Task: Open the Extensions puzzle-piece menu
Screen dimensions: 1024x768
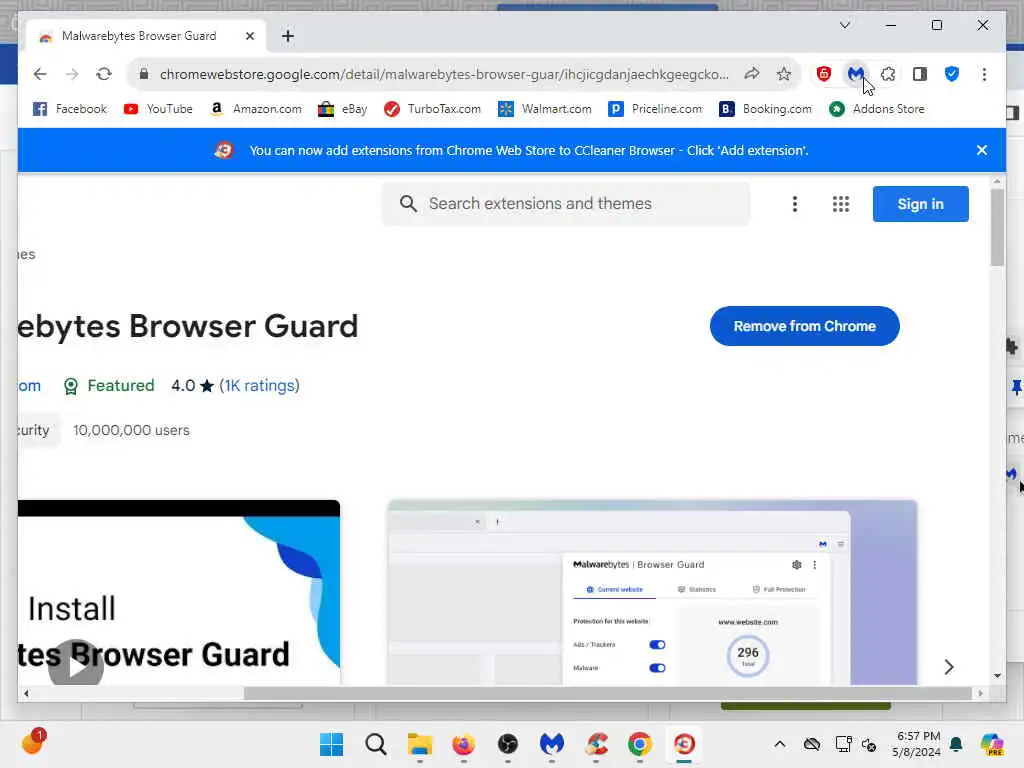Action: click(888, 74)
